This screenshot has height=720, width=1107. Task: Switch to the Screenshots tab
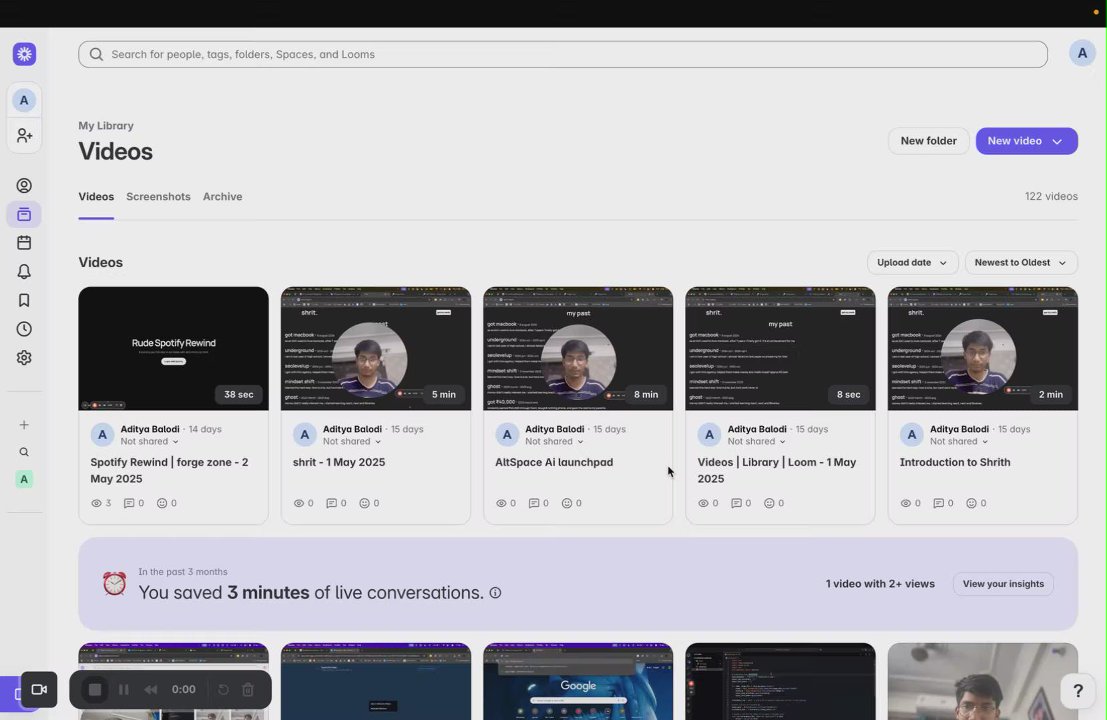pos(158,197)
